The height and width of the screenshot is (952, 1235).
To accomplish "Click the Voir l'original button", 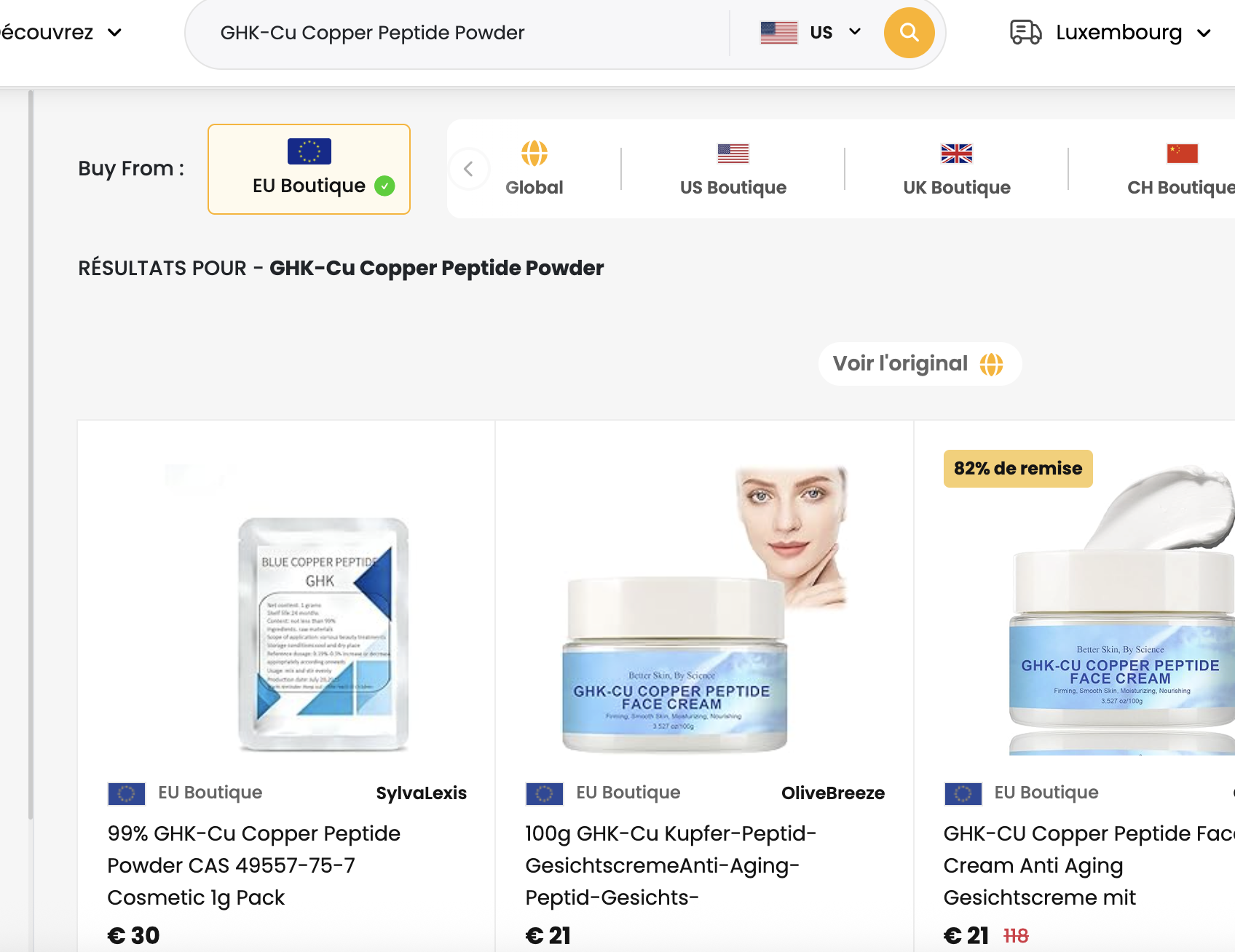I will tap(920, 364).
